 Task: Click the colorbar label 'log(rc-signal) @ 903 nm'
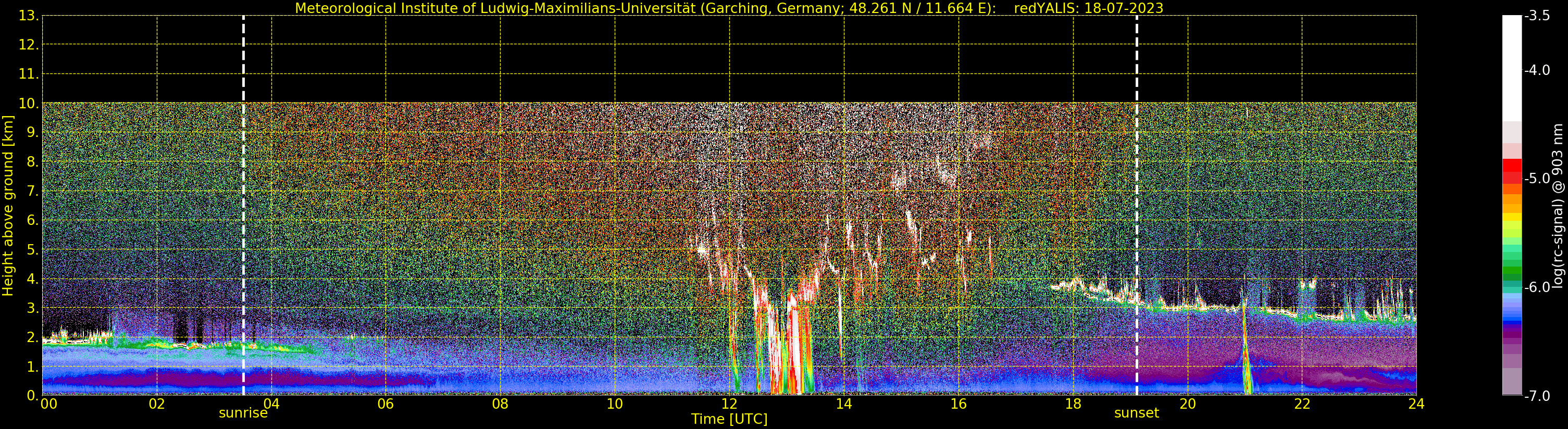point(1557,206)
